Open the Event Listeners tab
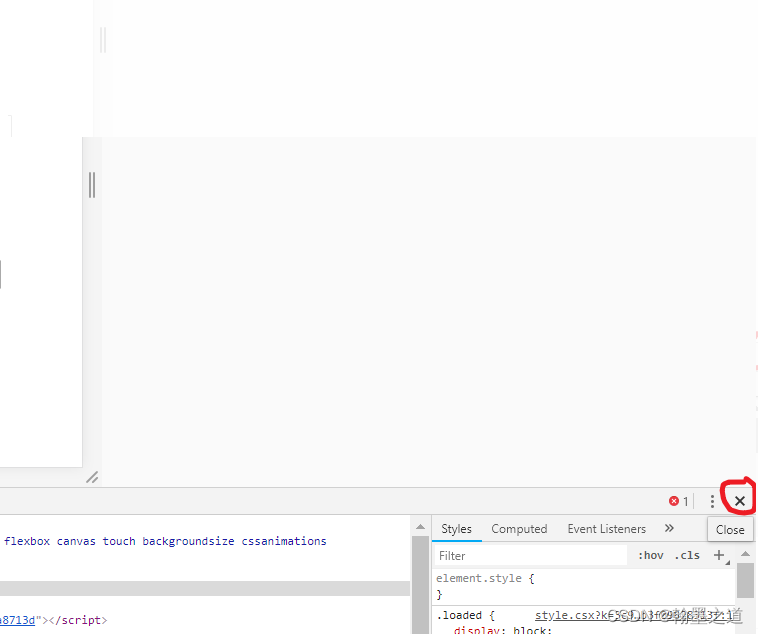The image size is (758, 634). coord(607,529)
